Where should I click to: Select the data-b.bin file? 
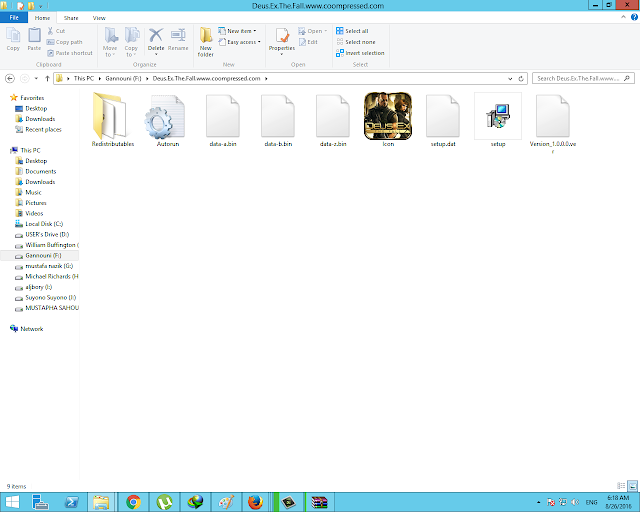click(x=278, y=119)
